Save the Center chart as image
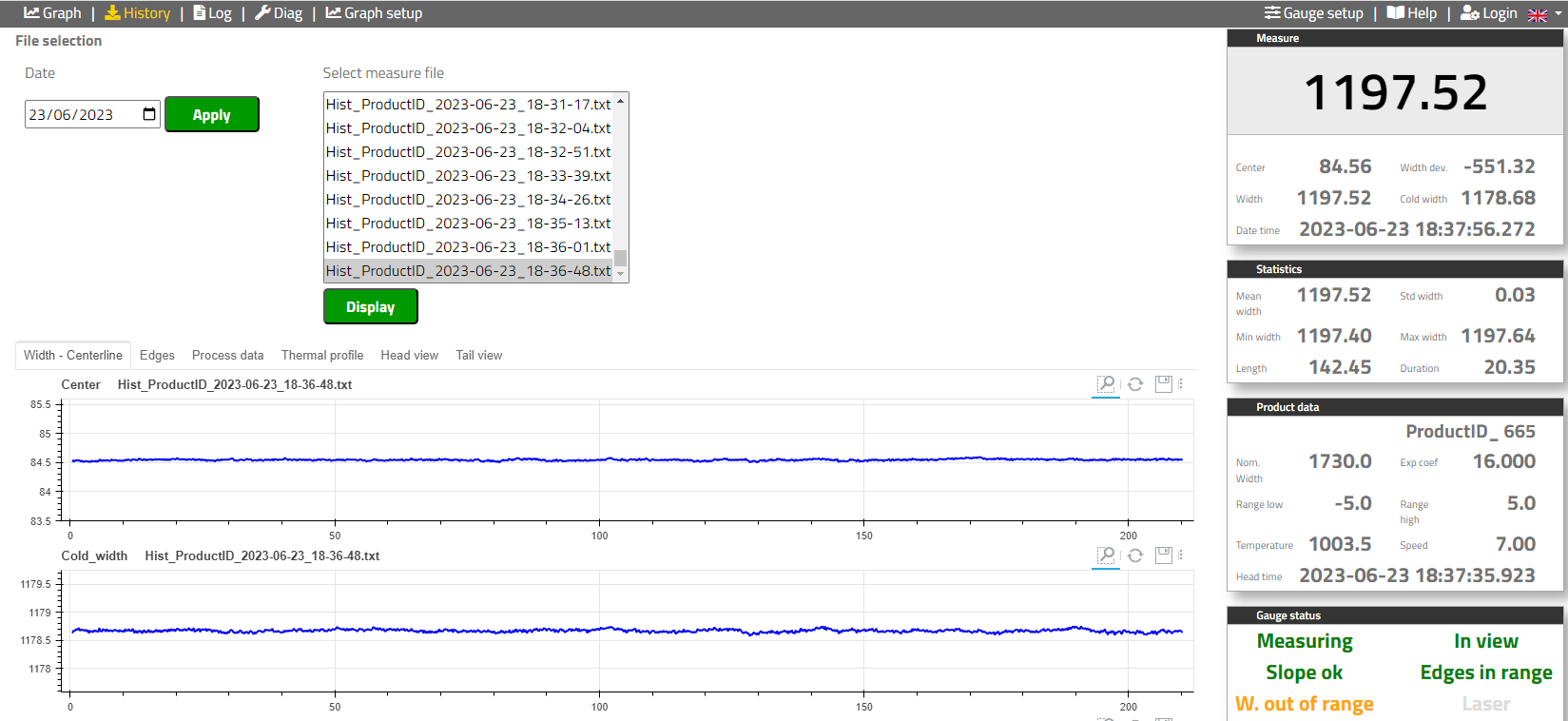This screenshot has height=721, width=1568. pos(1163,384)
